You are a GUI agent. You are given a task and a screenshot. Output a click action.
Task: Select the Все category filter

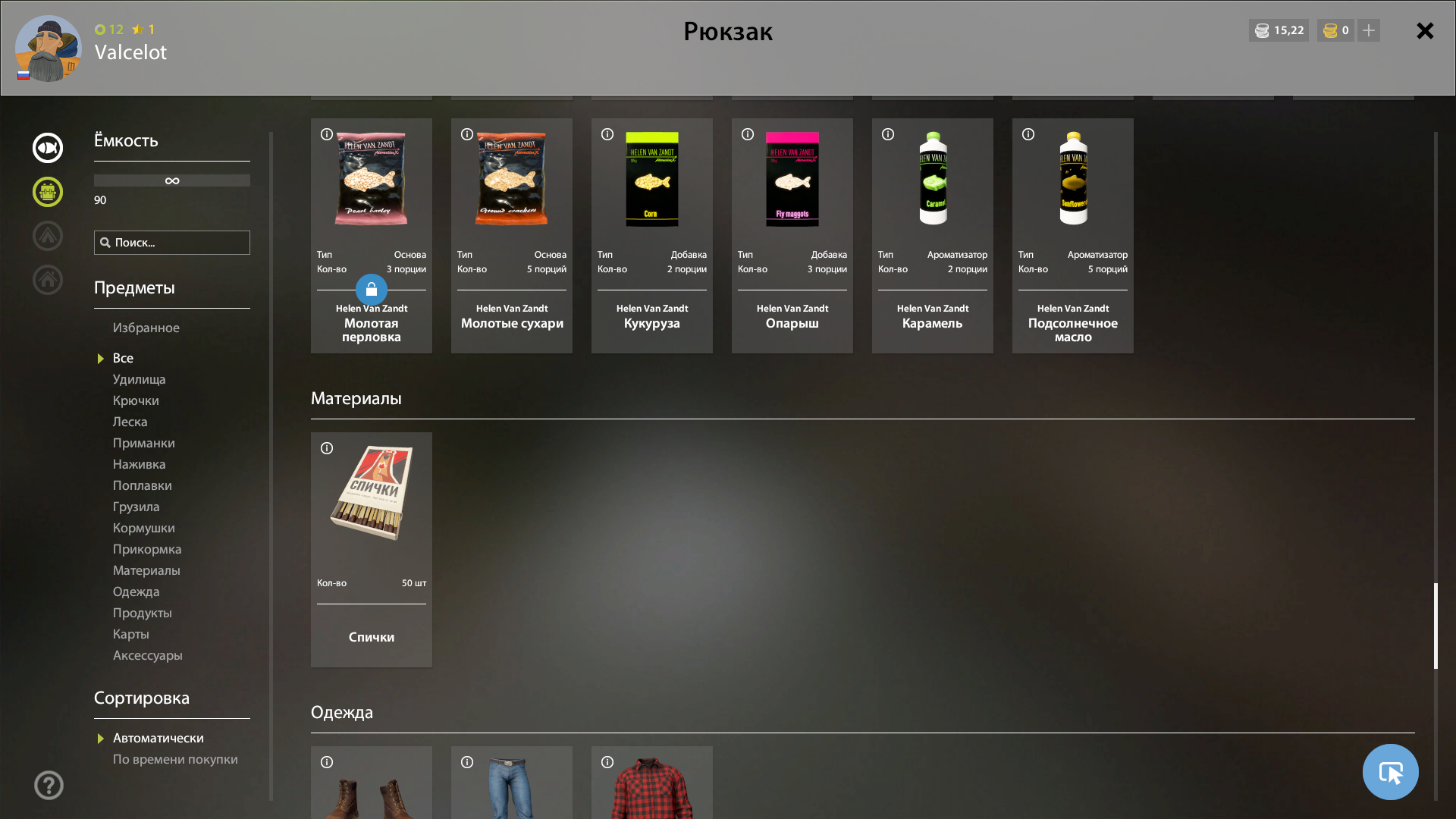[x=123, y=358]
